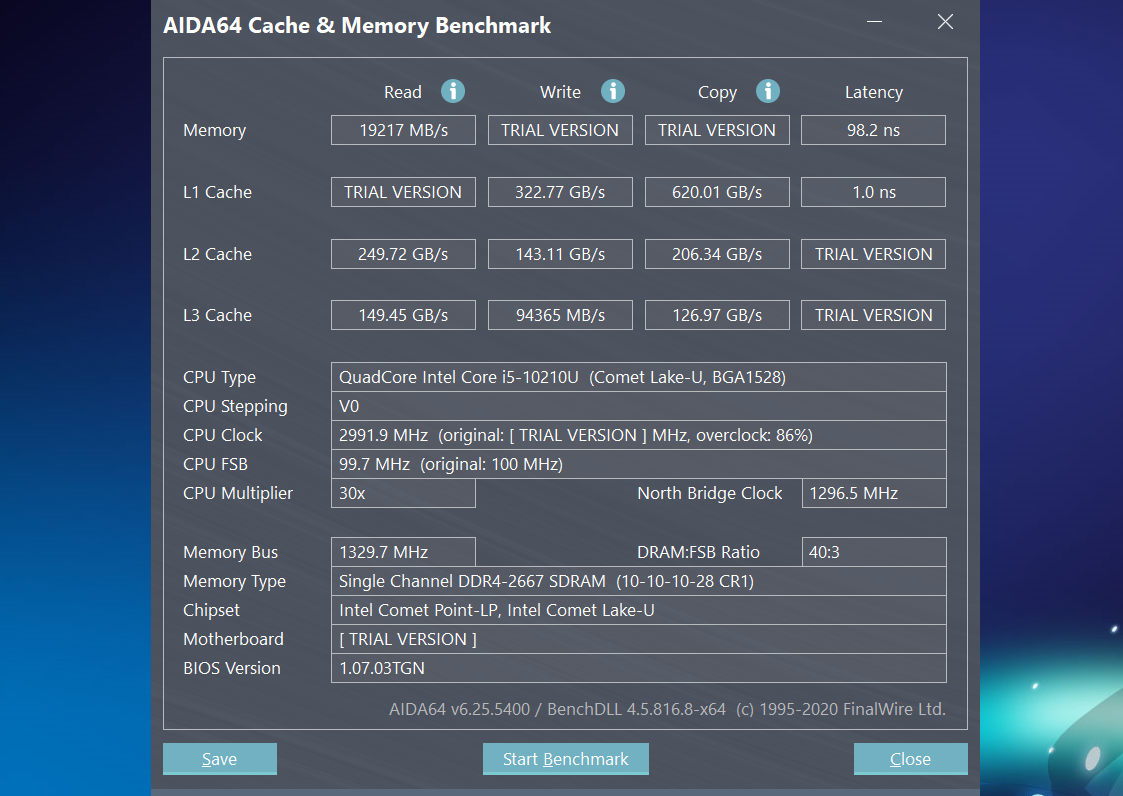Click the DRAM:FSB Ratio label

click(698, 552)
